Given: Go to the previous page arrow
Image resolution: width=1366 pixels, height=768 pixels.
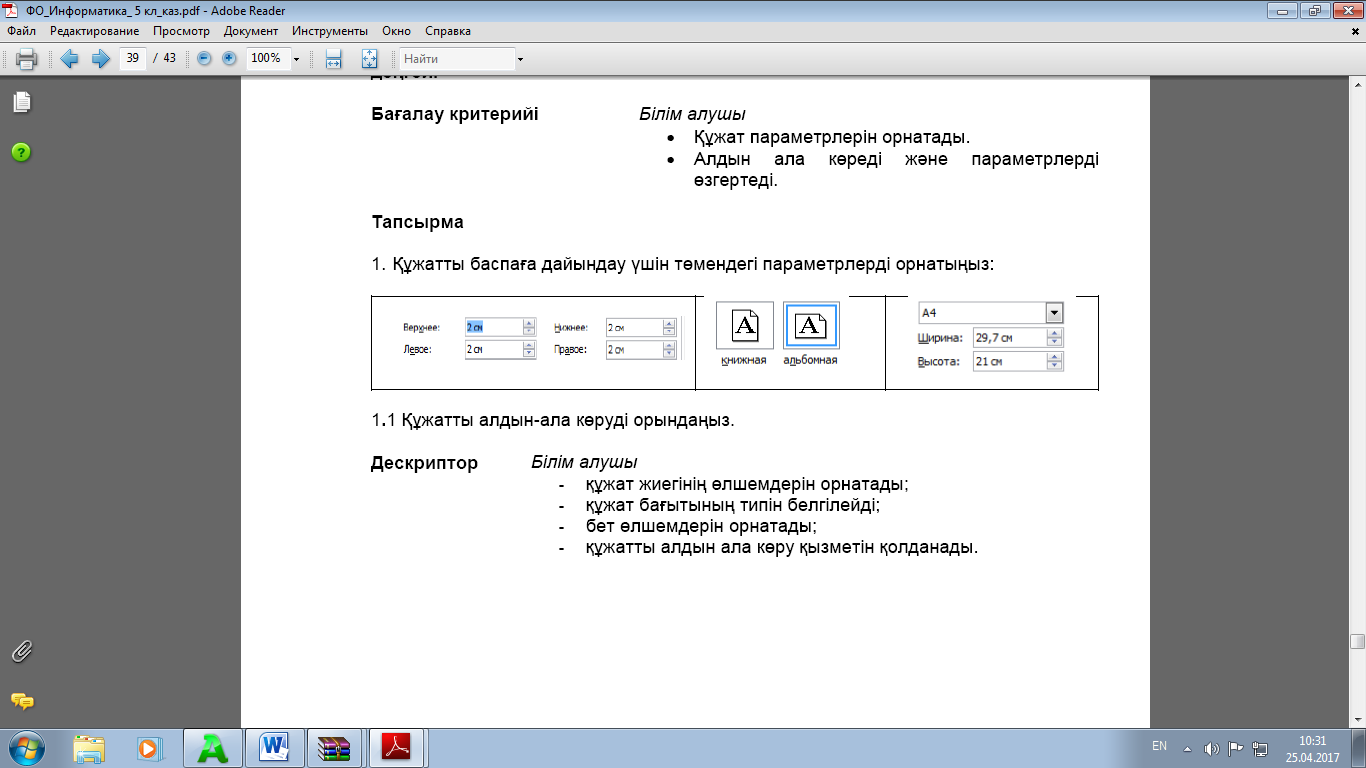Looking at the screenshot, I should pyautogui.click(x=69, y=59).
